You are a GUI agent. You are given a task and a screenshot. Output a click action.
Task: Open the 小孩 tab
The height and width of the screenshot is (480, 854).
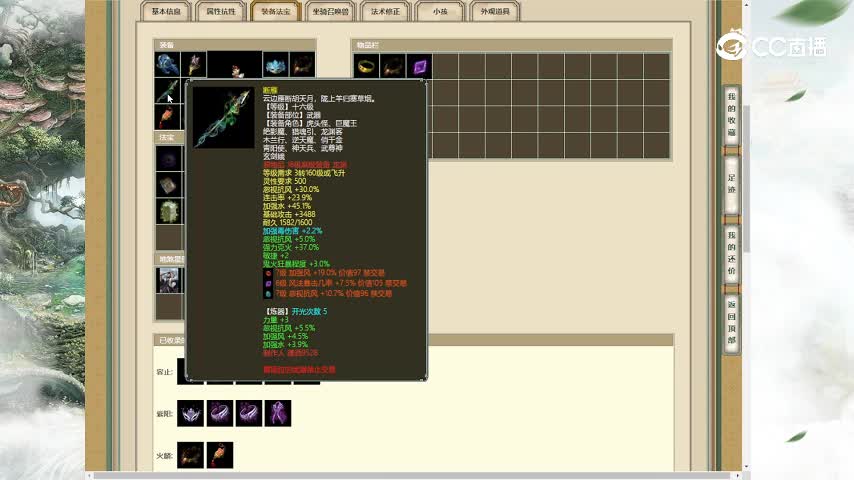440,11
